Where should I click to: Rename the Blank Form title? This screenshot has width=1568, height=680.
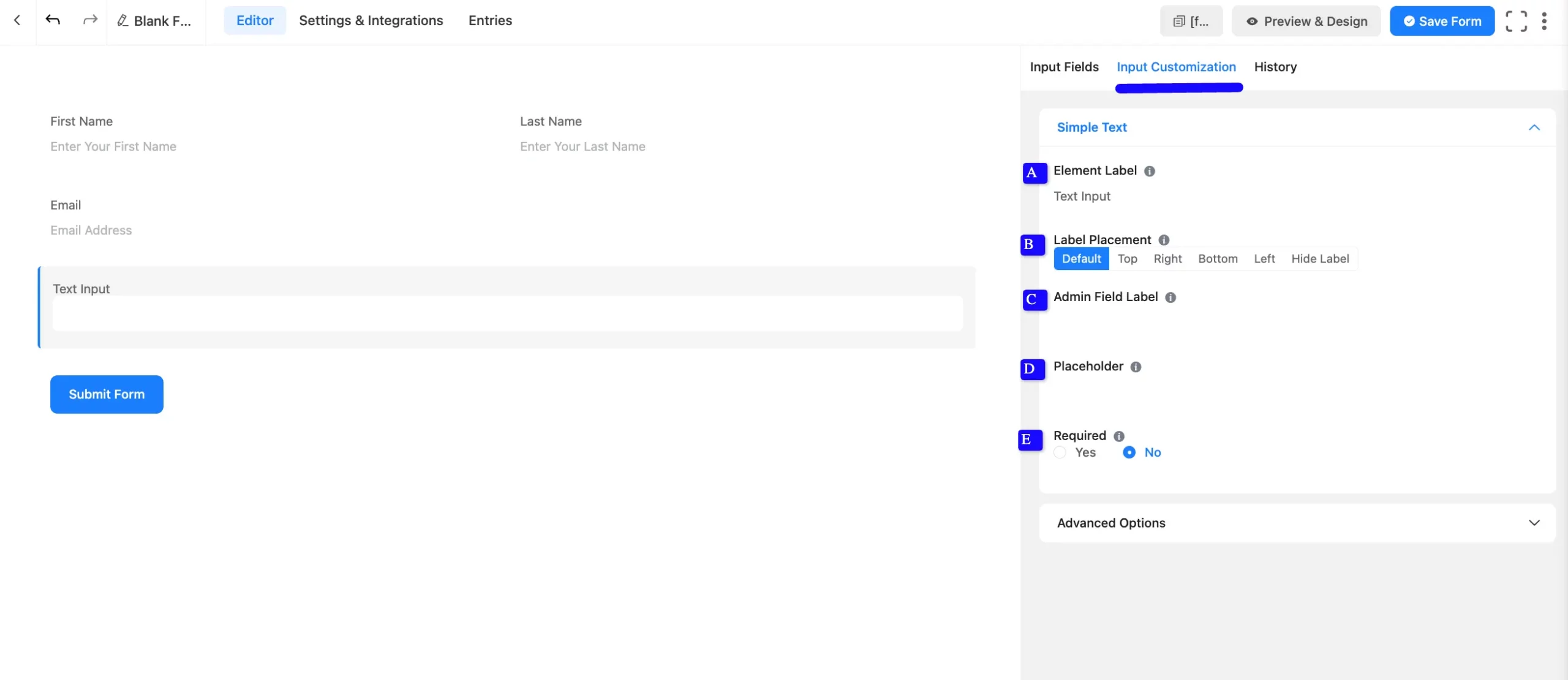coord(154,21)
